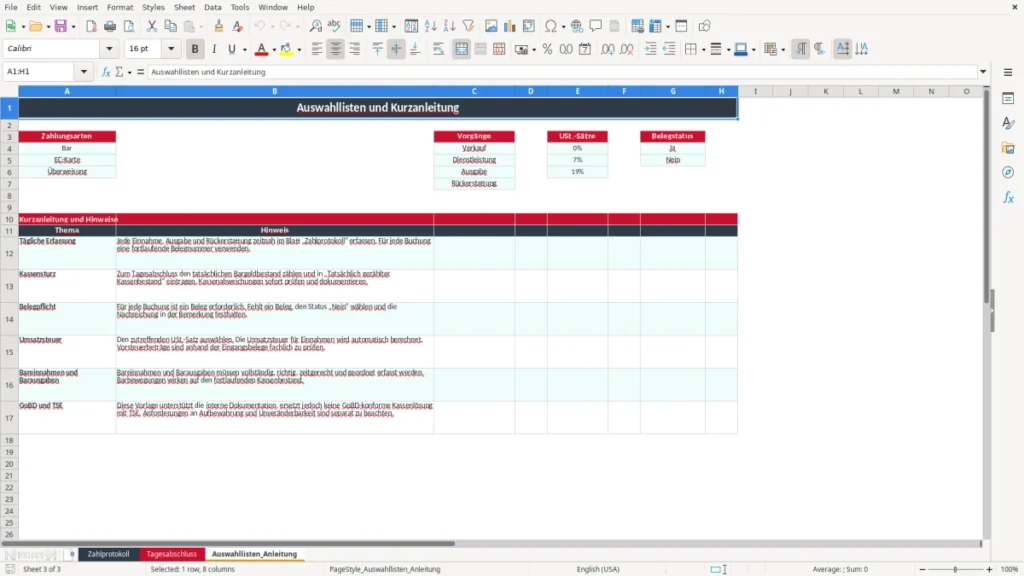Open the Navigator sidebar compass icon
This screenshot has width=1024, height=576.
(1008, 172)
